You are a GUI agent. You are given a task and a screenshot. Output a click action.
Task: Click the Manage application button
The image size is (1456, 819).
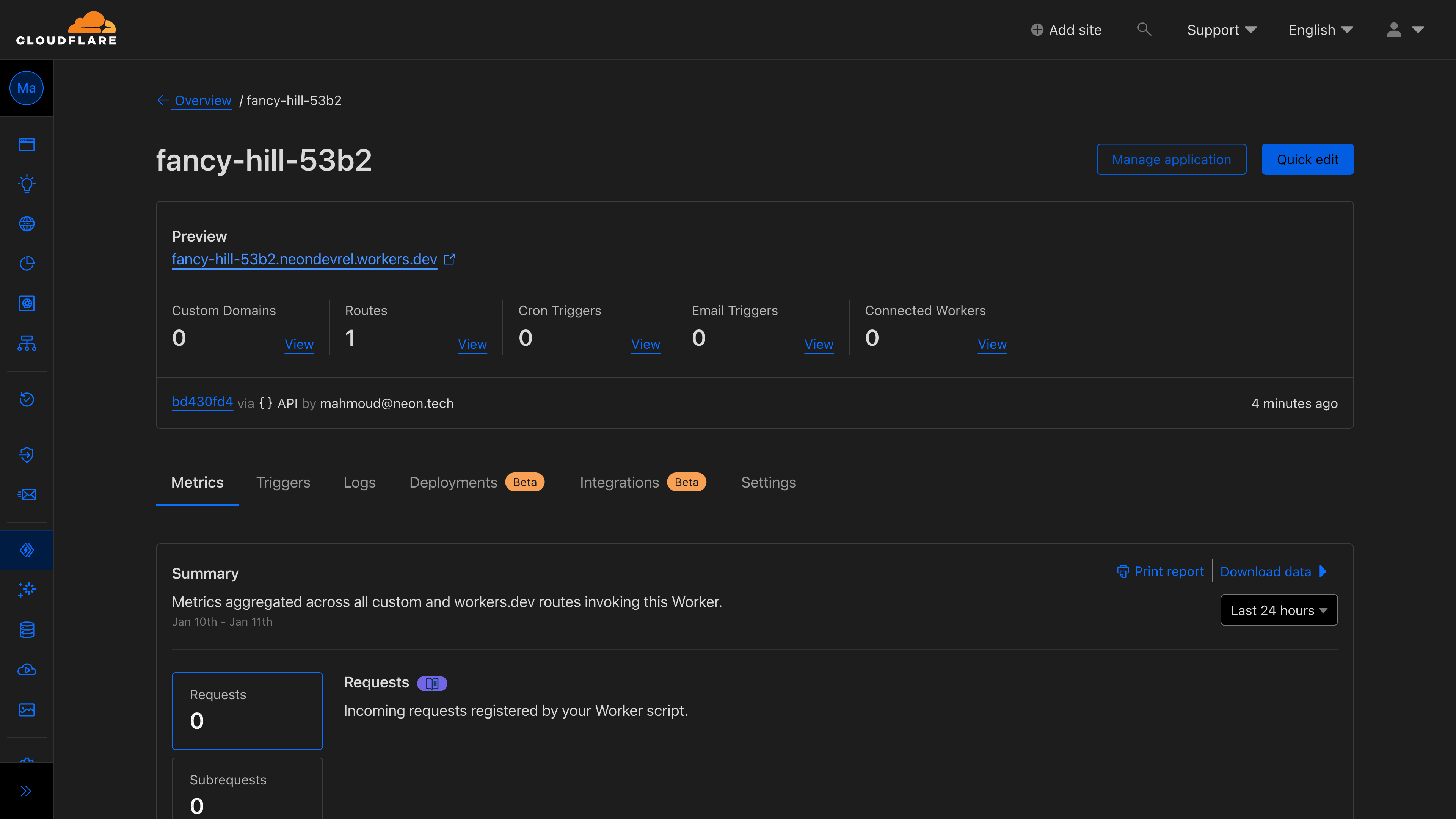1171,159
